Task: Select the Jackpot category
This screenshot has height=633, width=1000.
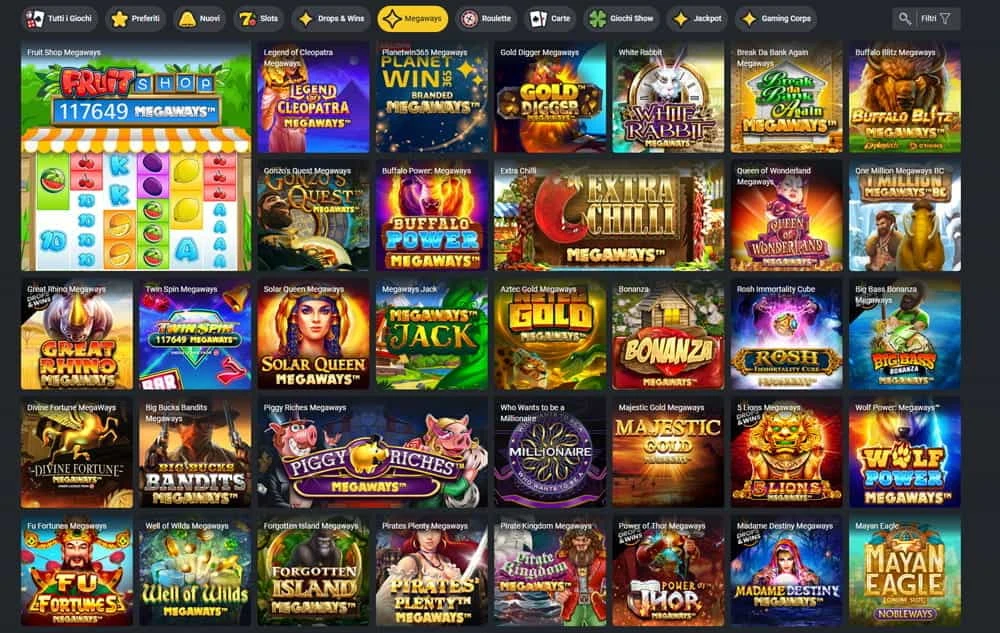Action: click(x=697, y=19)
